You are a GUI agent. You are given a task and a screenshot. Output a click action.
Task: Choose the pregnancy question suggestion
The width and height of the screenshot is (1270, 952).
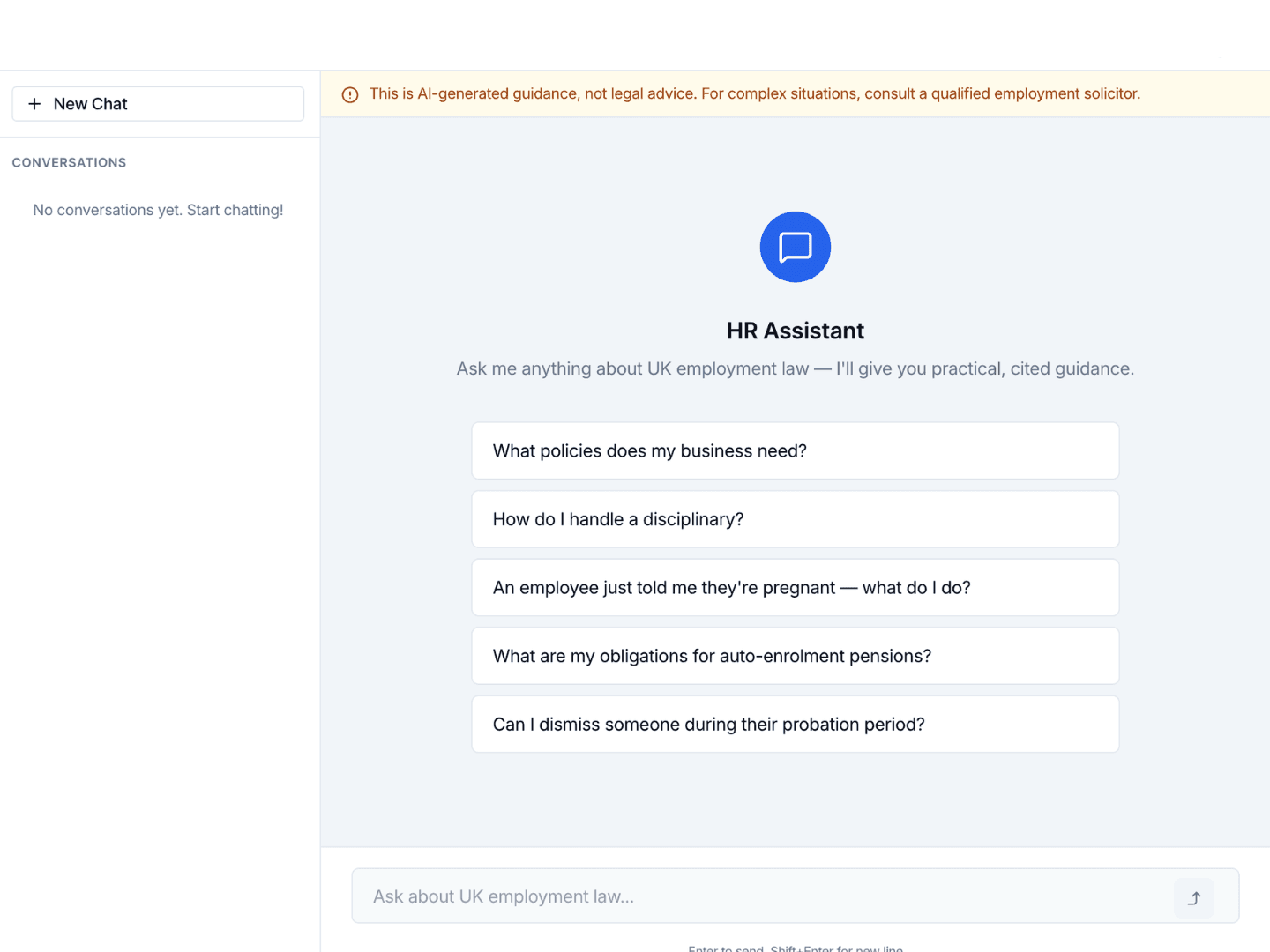tap(795, 587)
